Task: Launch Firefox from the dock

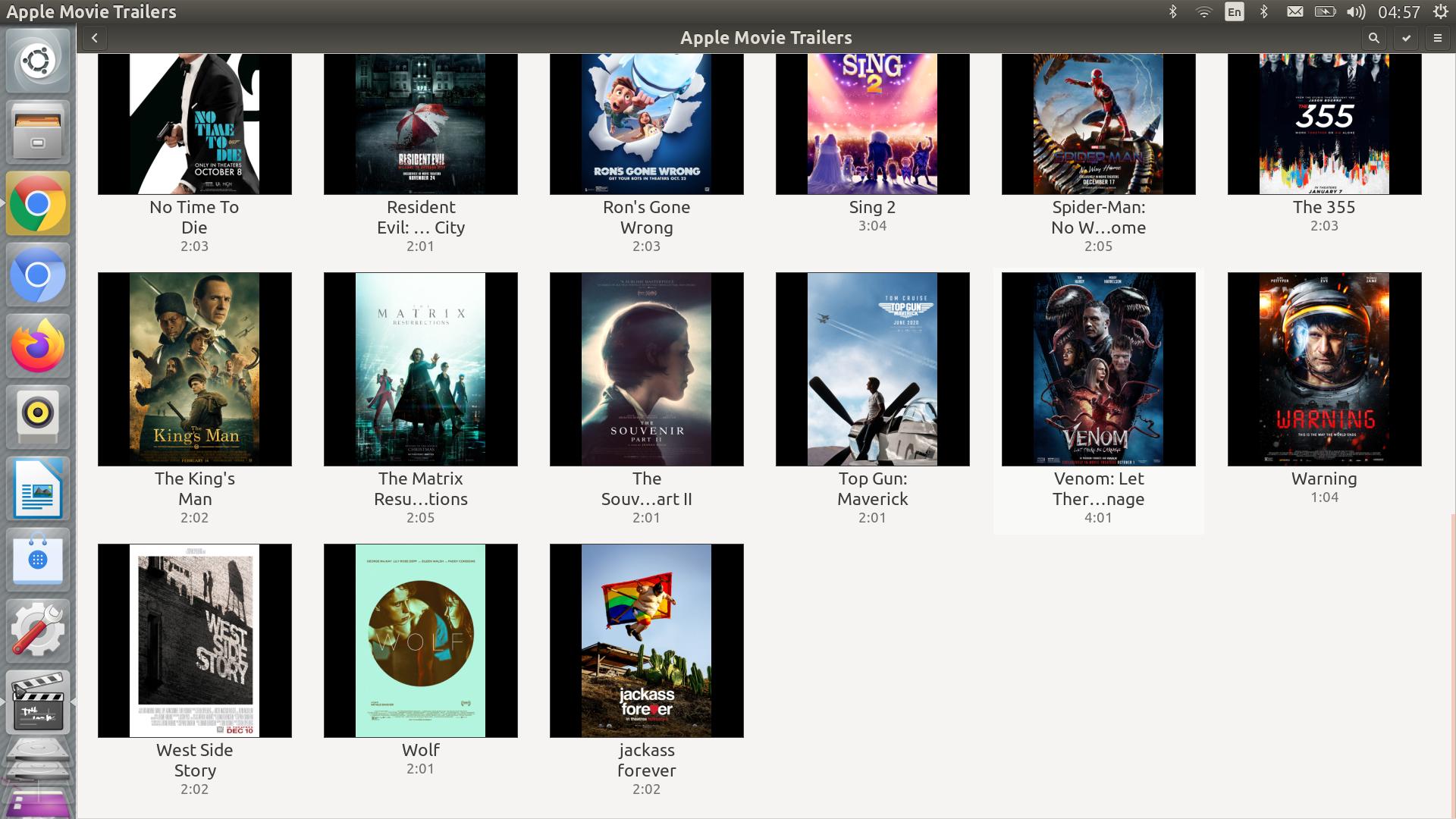Action: 38,346
